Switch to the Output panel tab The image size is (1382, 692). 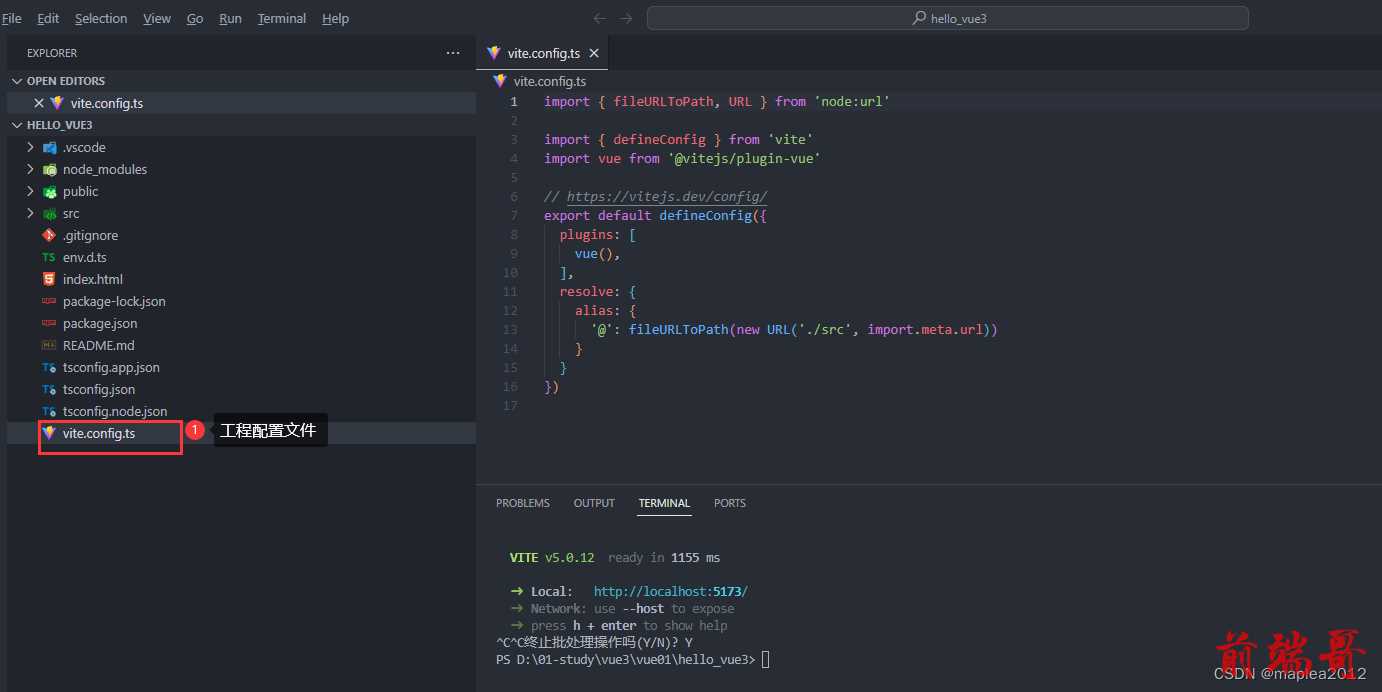click(x=594, y=503)
